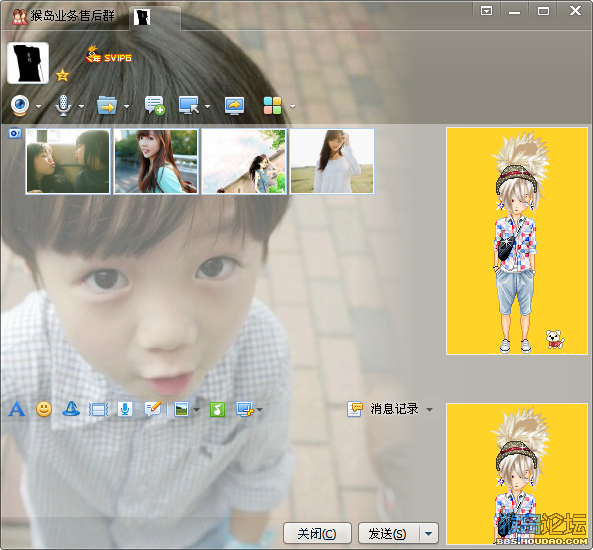Open the font settings letter A icon
The image size is (593, 550).
click(17, 409)
